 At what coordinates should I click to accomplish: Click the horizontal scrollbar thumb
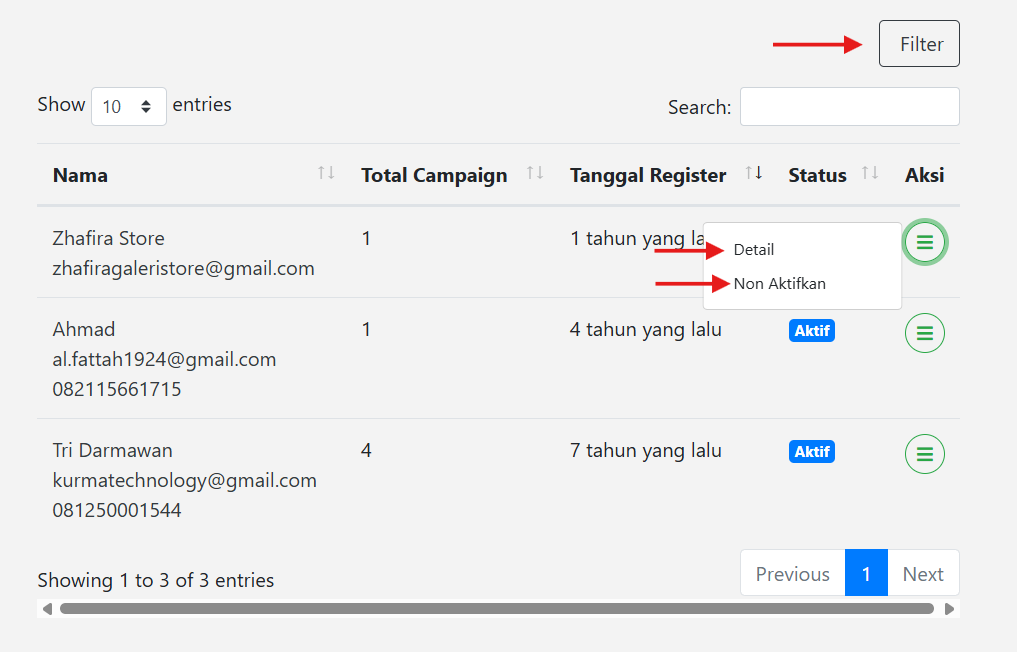click(x=496, y=608)
